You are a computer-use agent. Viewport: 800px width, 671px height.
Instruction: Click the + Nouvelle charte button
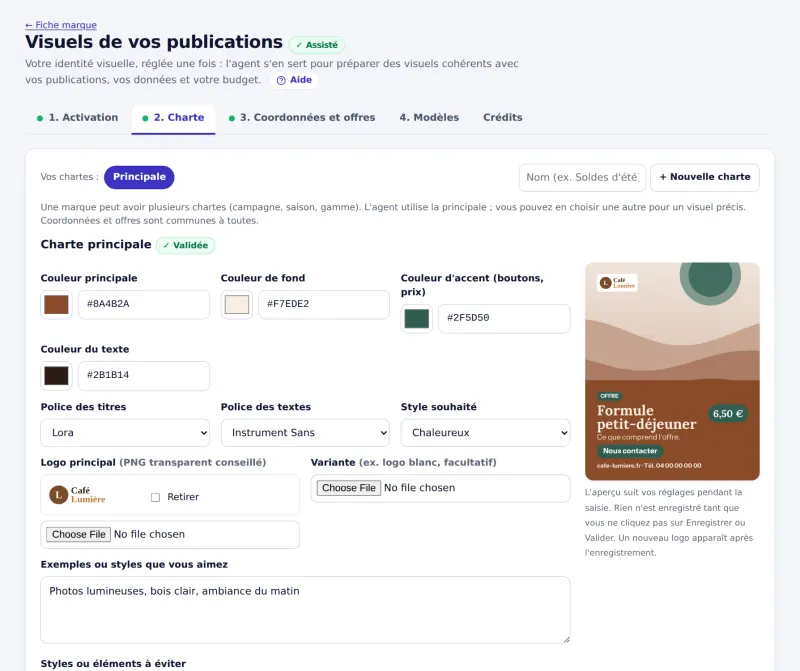pos(705,178)
